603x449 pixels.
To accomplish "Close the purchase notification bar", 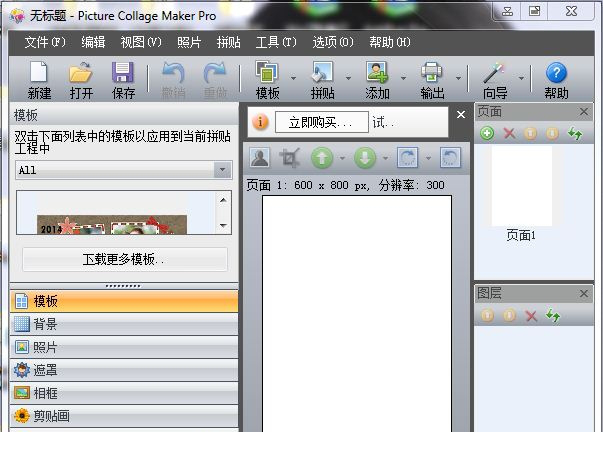I will [x=461, y=115].
